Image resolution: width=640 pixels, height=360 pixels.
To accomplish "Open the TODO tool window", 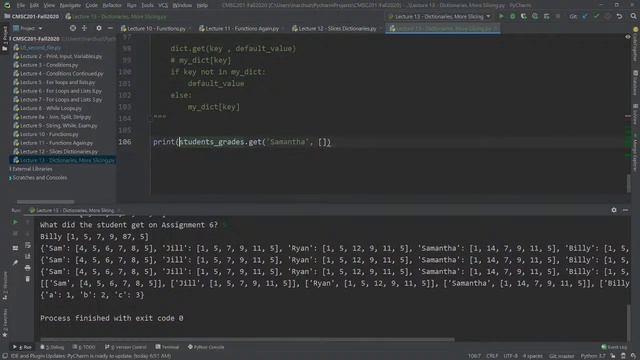I will [84, 347].
